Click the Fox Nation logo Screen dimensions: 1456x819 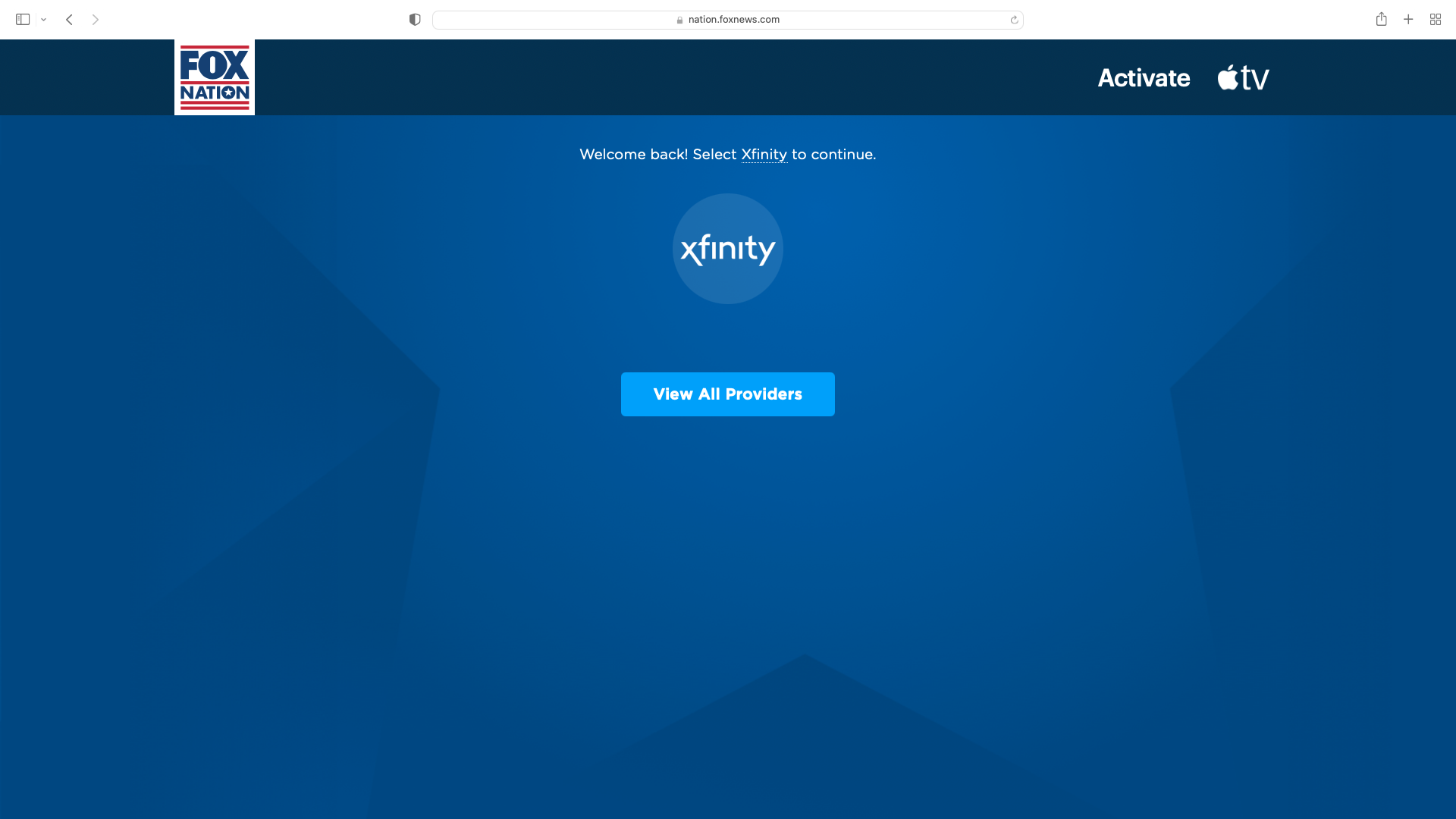point(215,77)
